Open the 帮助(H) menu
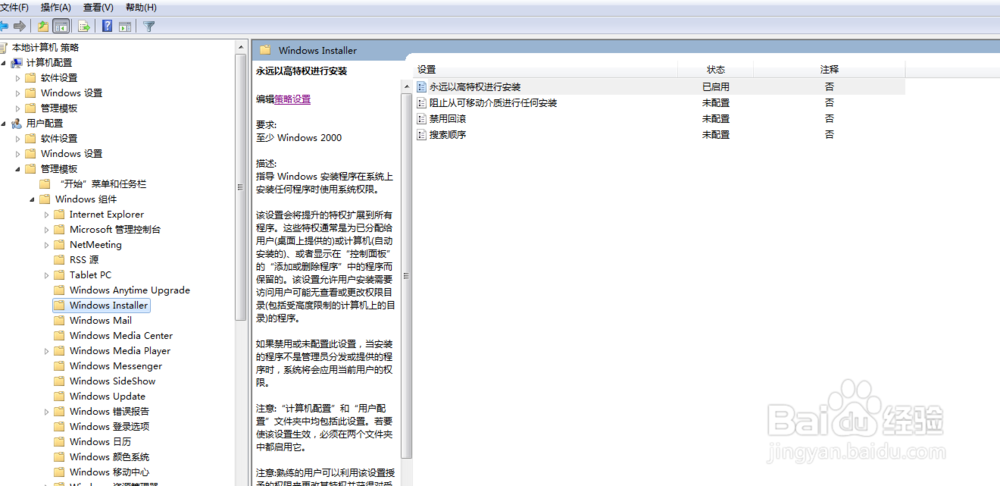 (141, 8)
